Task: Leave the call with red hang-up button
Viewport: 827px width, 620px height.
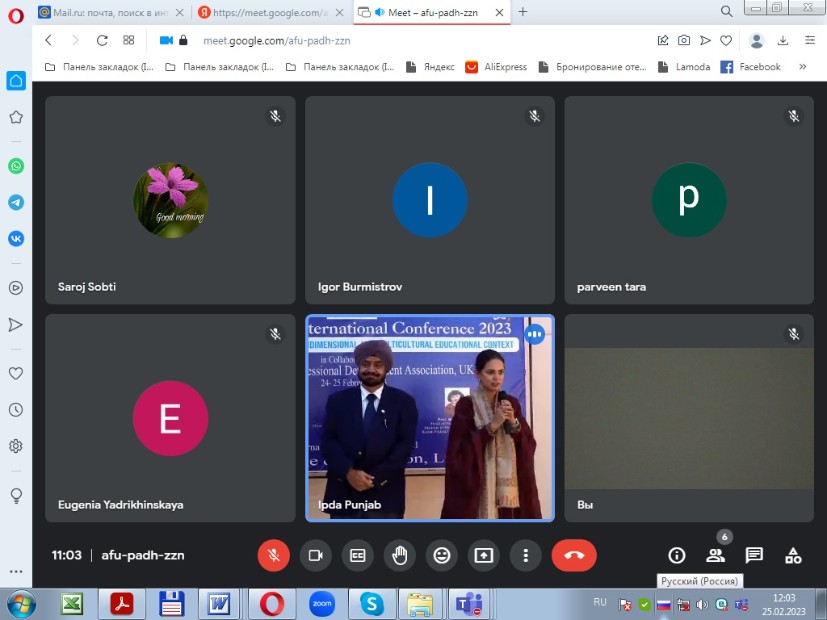Action: tap(574, 555)
